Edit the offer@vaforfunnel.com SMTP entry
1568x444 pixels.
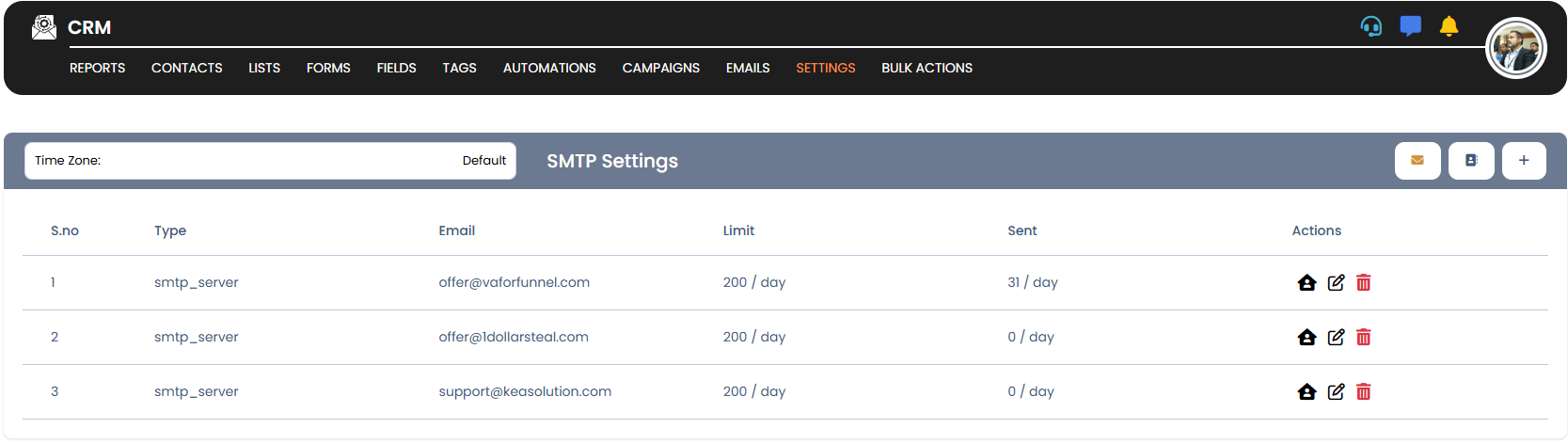1336,282
